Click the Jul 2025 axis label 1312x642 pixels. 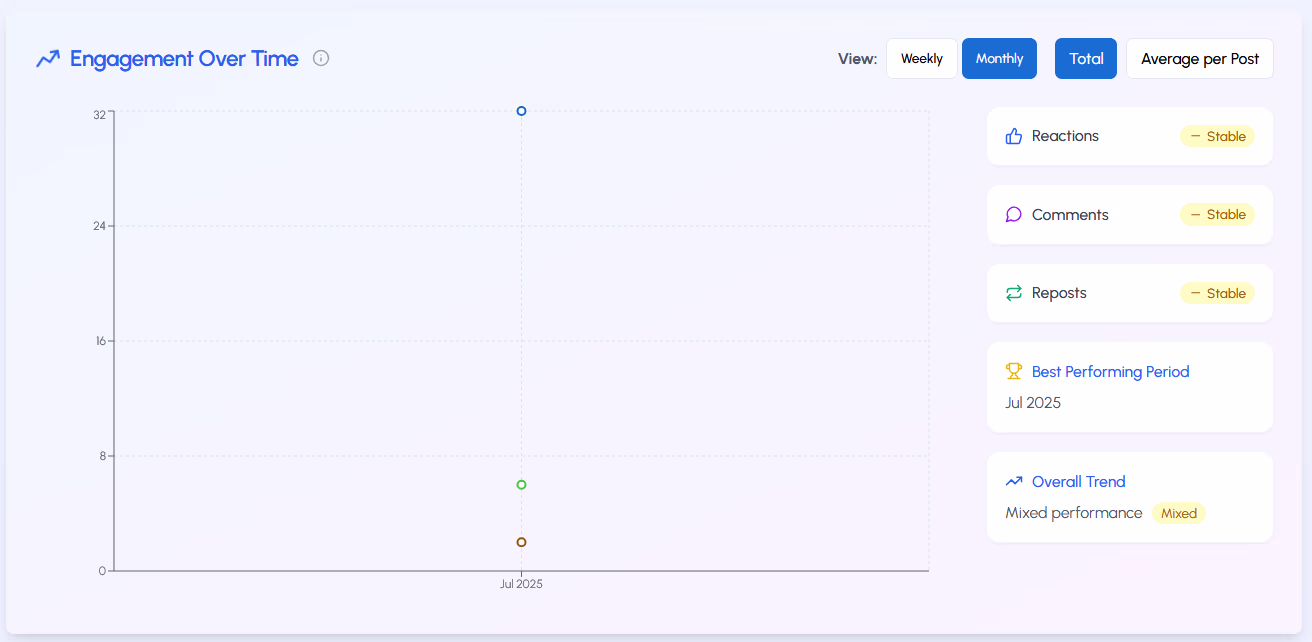[x=521, y=583]
